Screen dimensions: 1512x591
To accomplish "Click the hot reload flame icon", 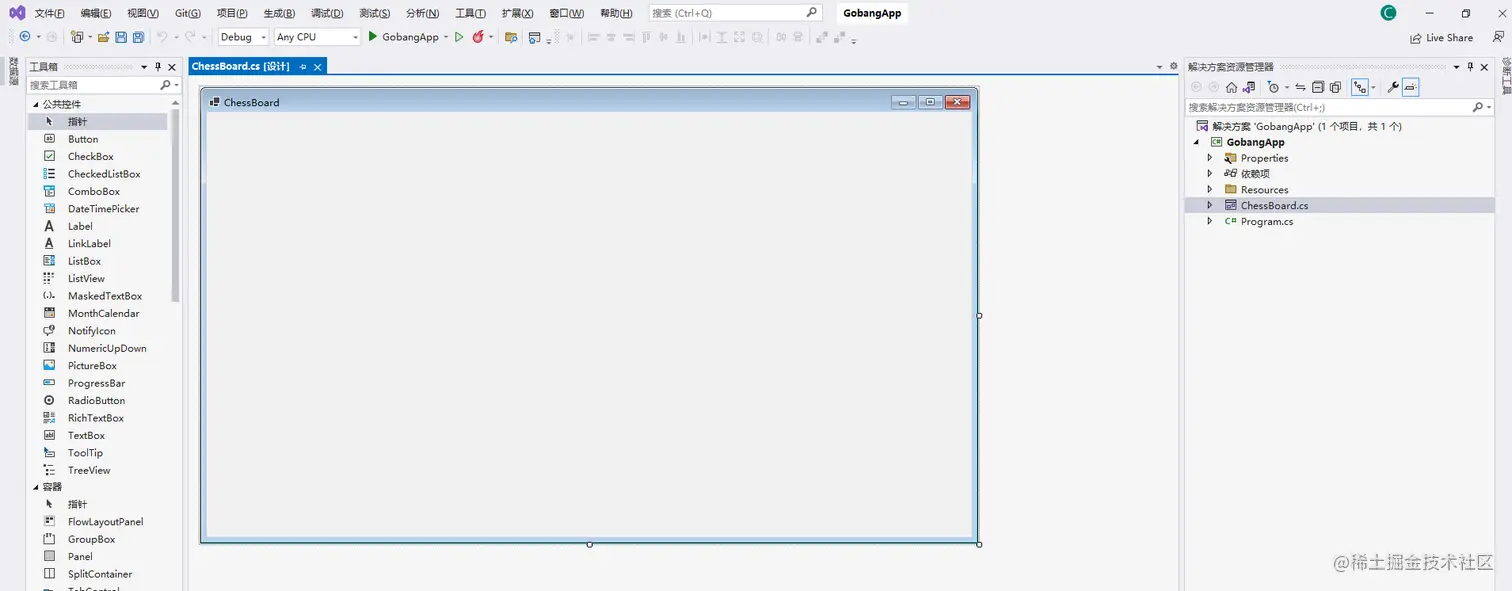I will 478,37.
